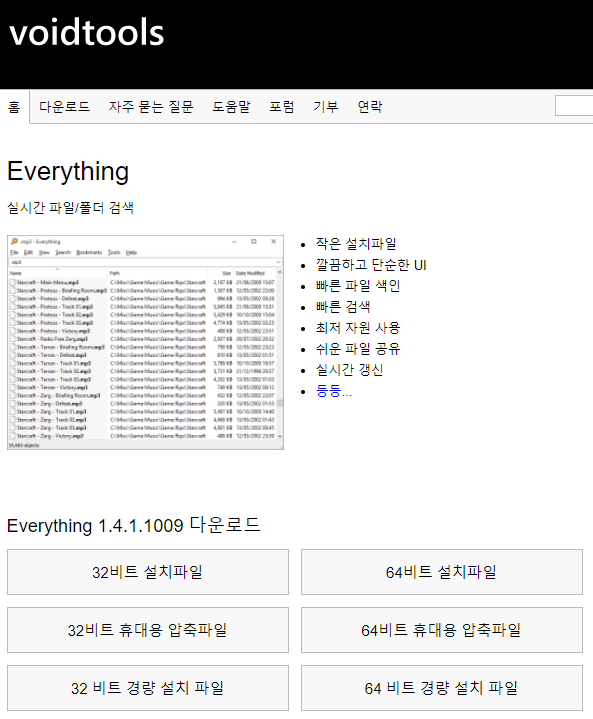
Task: Download the 64비트 설치파일
Action: 442,572
